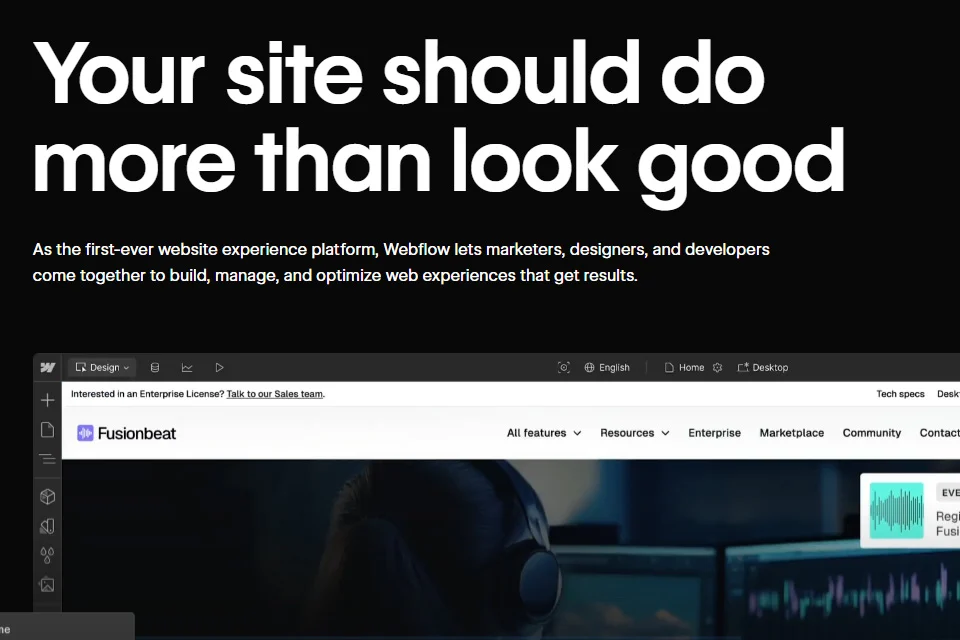Click the focus target icon left of English
960x640 pixels.
pyautogui.click(x=564, y=367)
